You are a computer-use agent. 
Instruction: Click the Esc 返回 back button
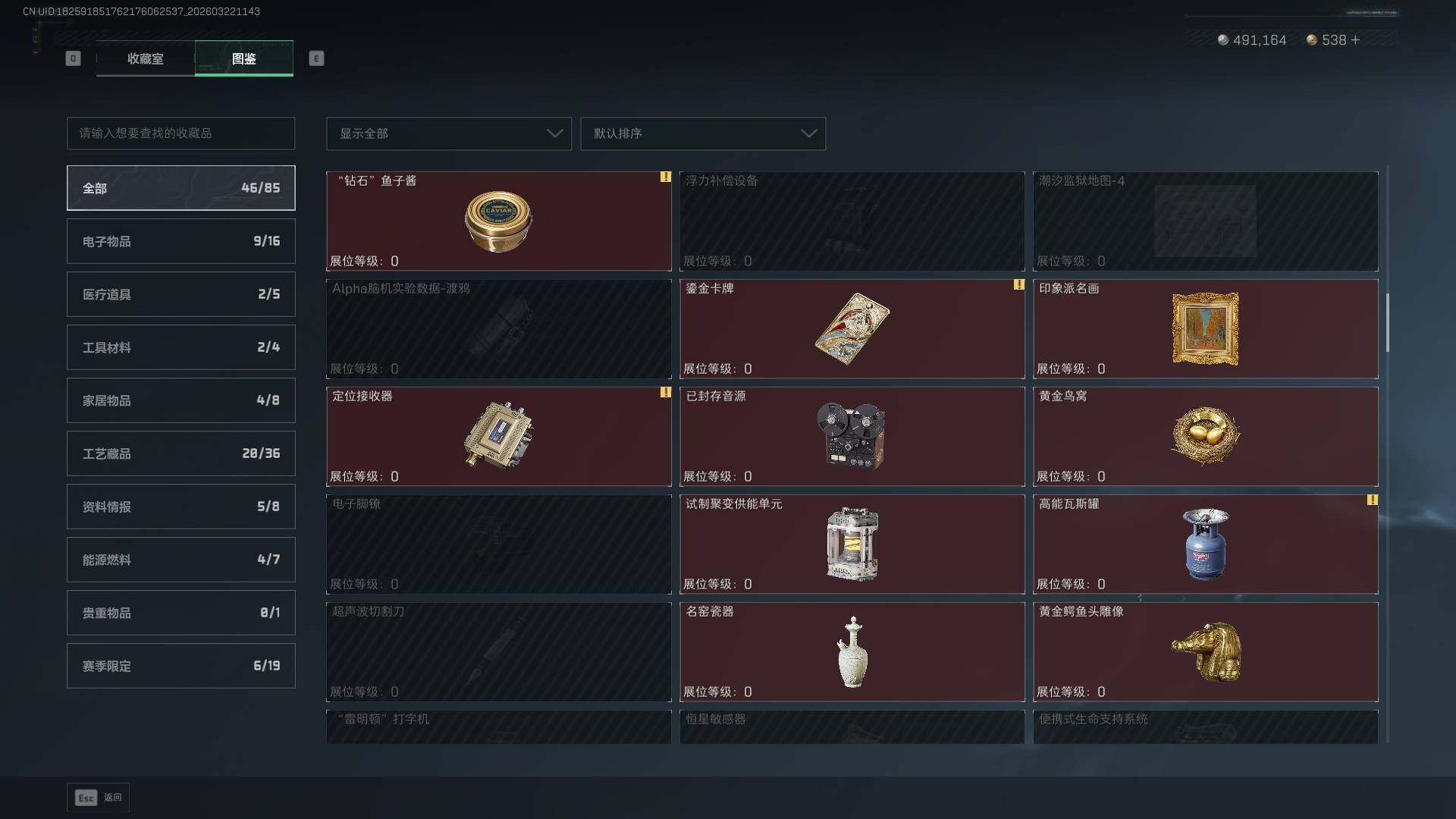[x=99, y=797]
